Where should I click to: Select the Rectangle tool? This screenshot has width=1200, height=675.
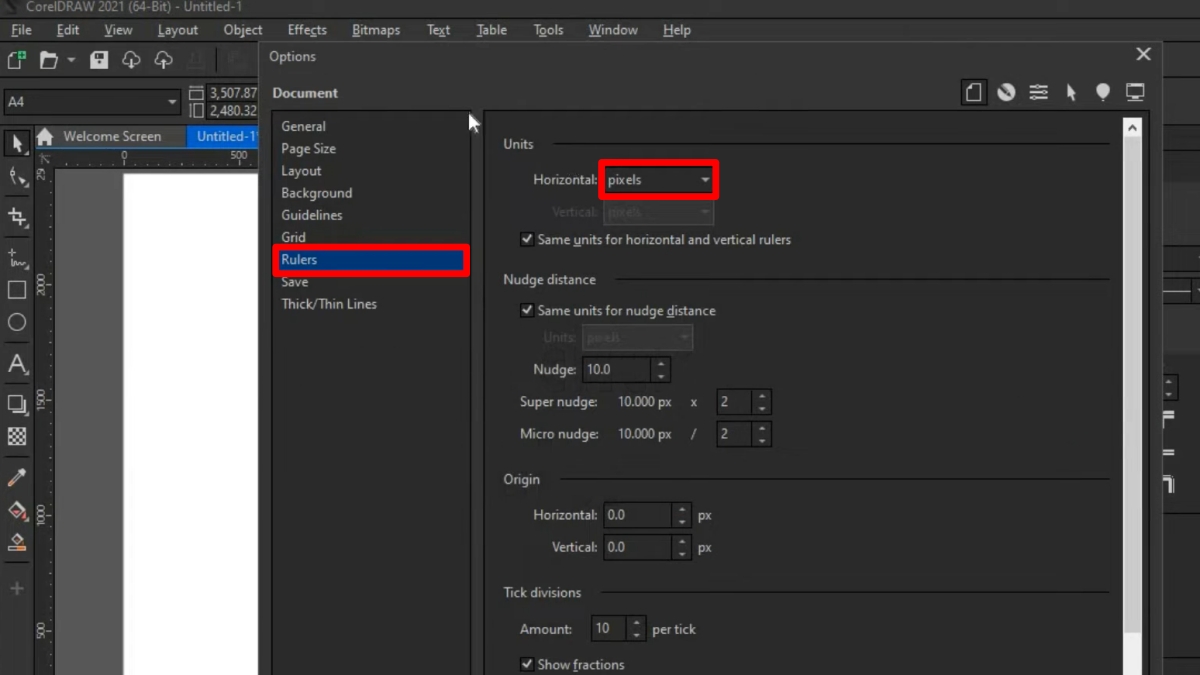[17, 290]
